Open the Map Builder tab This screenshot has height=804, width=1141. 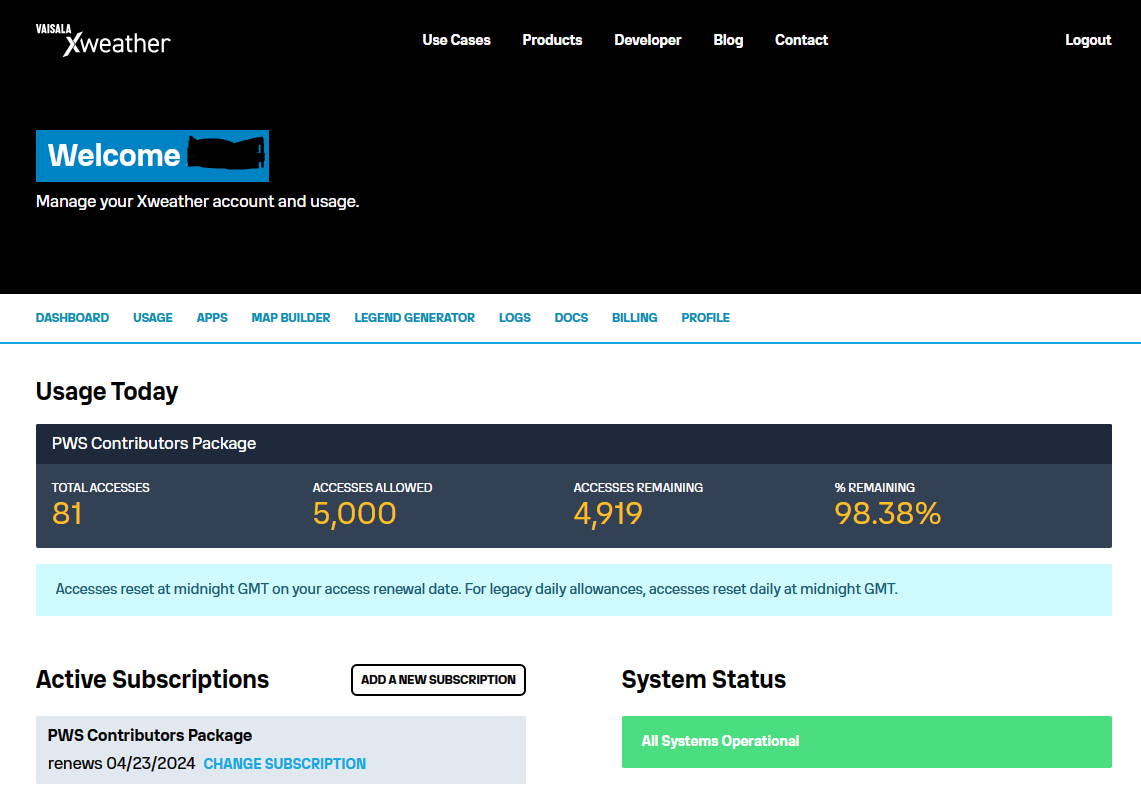click(x=290, y=318)
